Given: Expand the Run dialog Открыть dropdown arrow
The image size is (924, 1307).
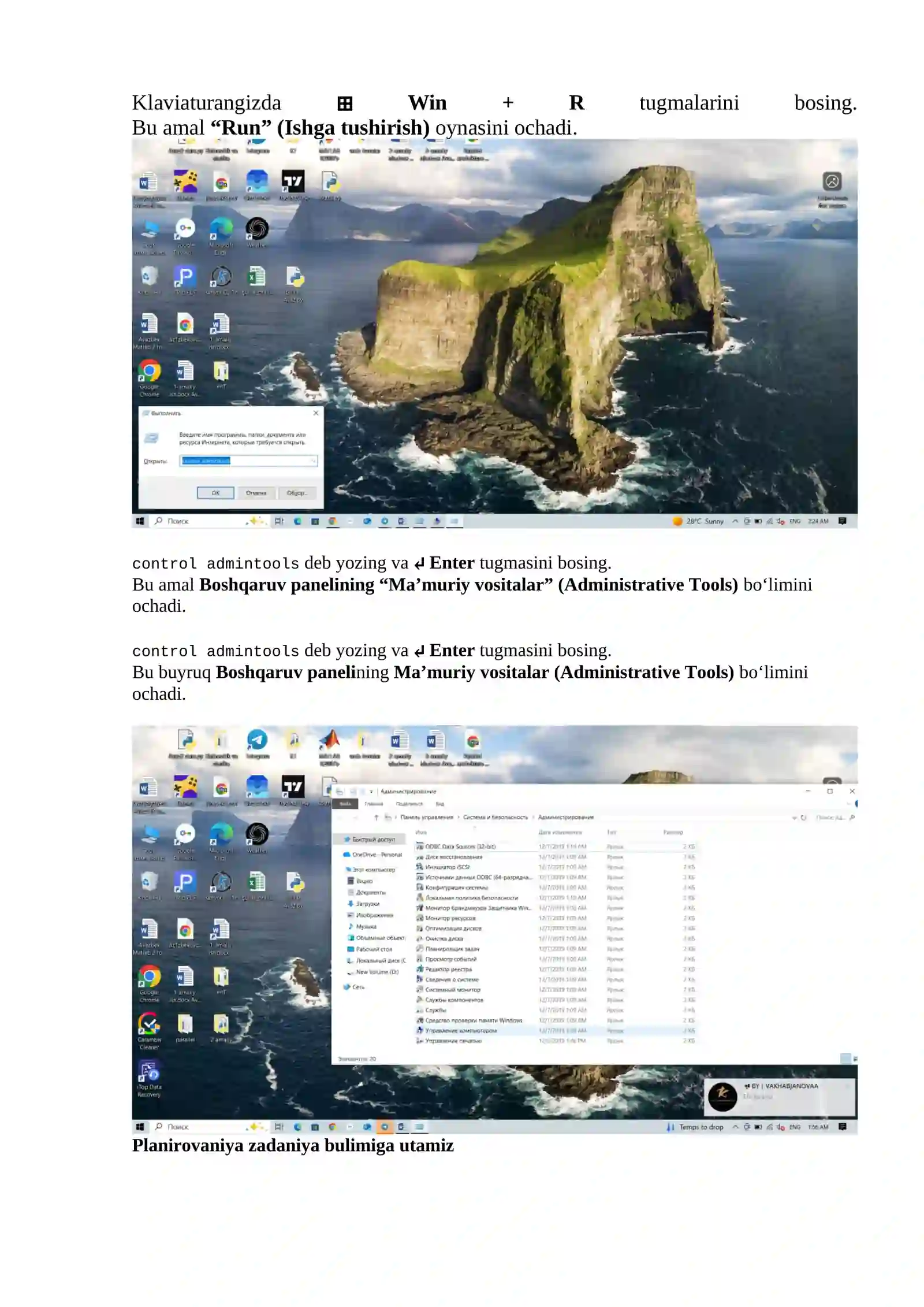Looking at the screenshot, I should pos(314,461).
